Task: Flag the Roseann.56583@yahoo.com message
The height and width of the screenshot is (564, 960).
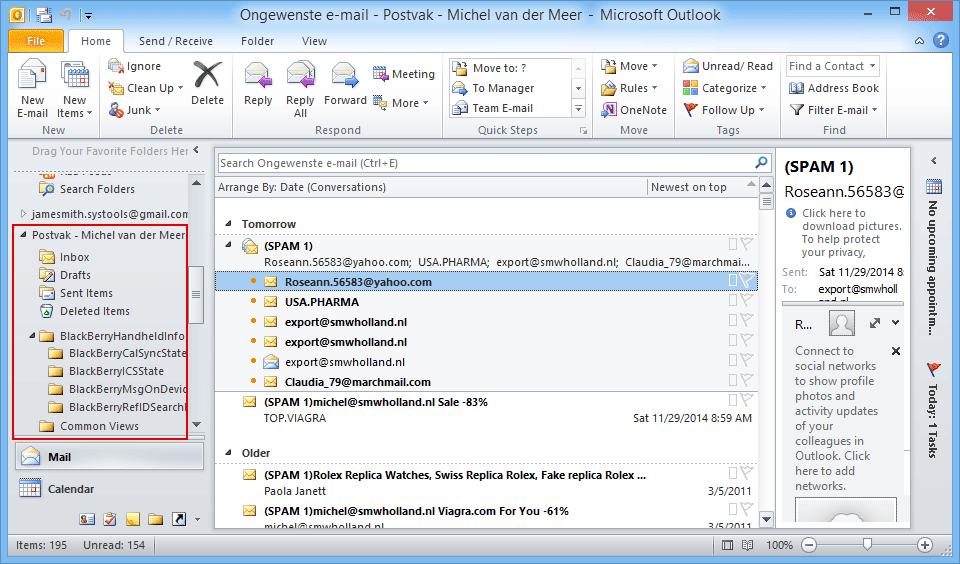Action: (x=746, y=280)
